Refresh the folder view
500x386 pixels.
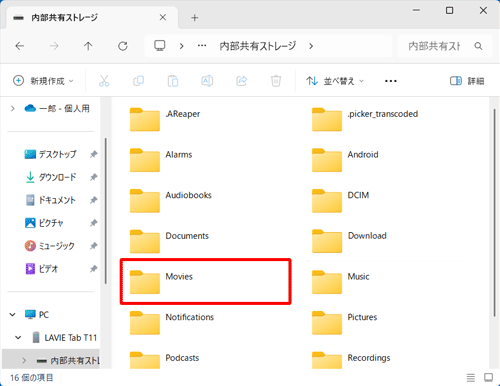coord(123,46)
